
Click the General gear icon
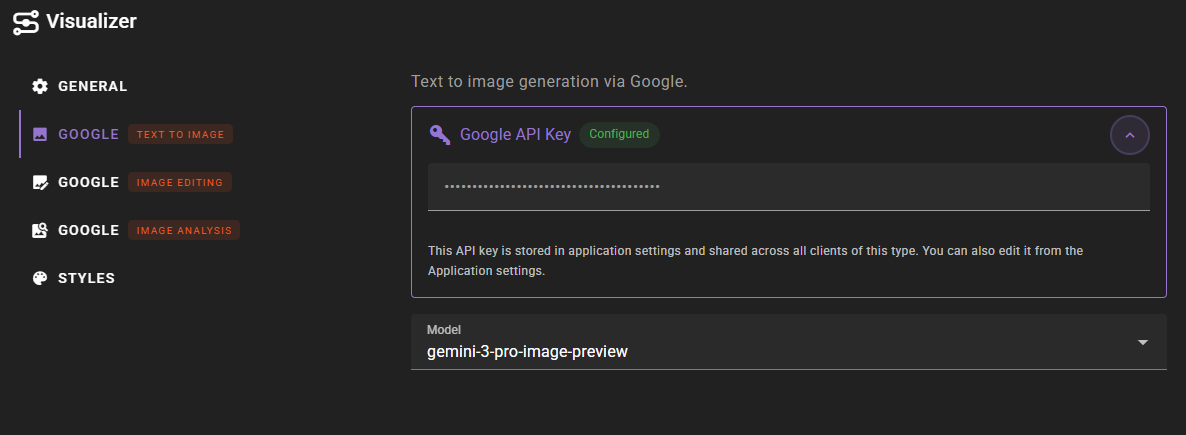tap(40, 86)
